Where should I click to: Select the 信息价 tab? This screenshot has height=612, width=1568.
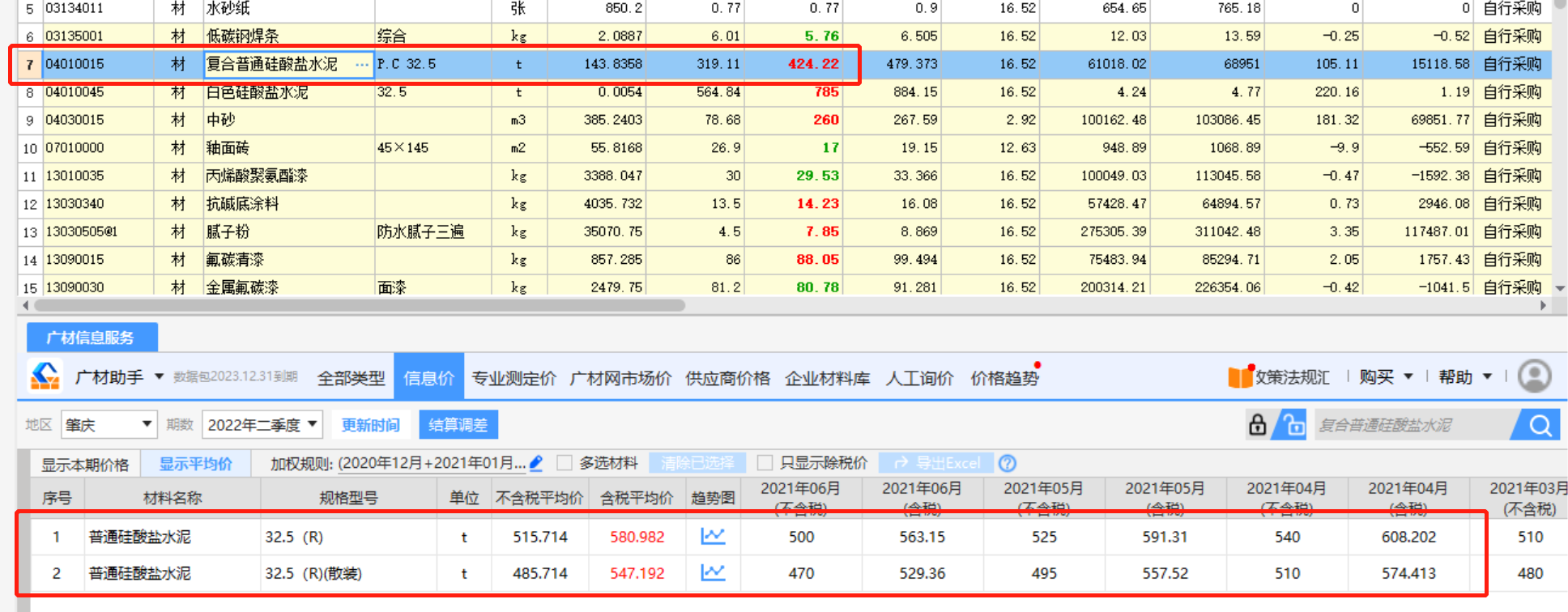tap(428, 377)
